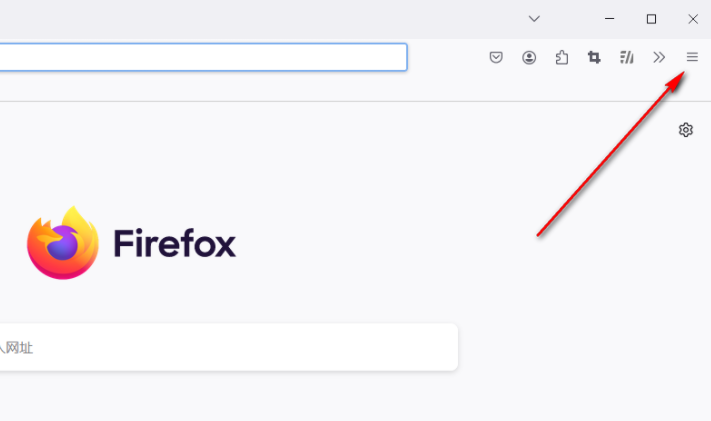Click the Firefox wordmark text

pyautogui.click(x=175, y=243)
